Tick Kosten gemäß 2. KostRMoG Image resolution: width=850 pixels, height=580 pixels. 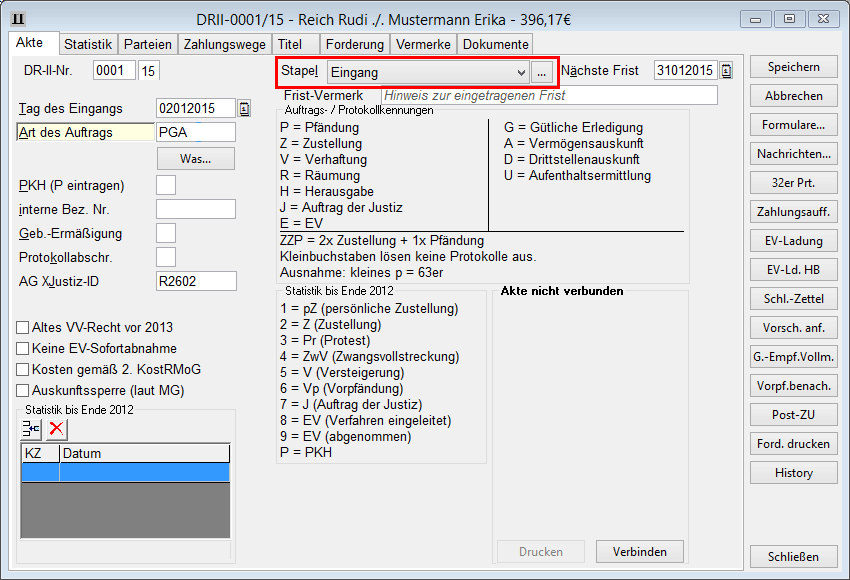(23, 369)
